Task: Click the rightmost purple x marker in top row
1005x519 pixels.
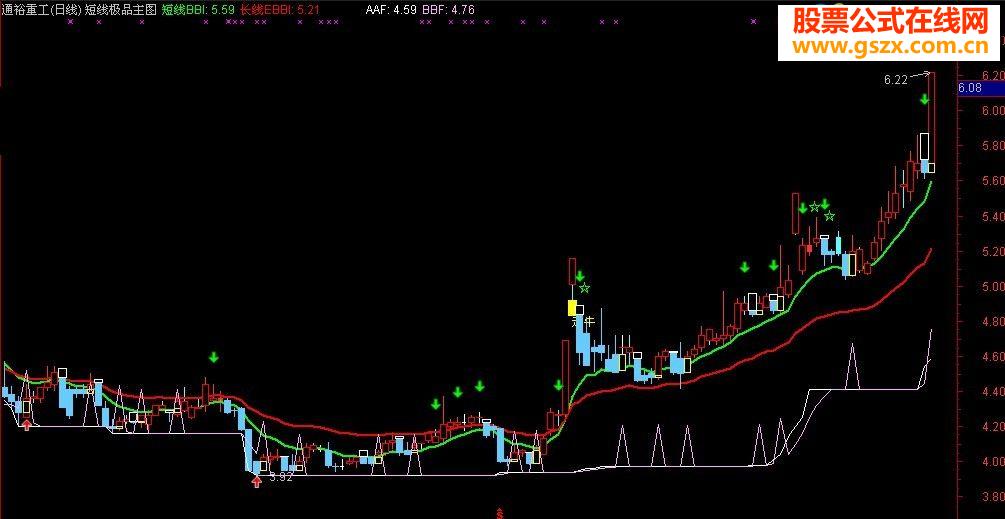Action: coord(753,22)
